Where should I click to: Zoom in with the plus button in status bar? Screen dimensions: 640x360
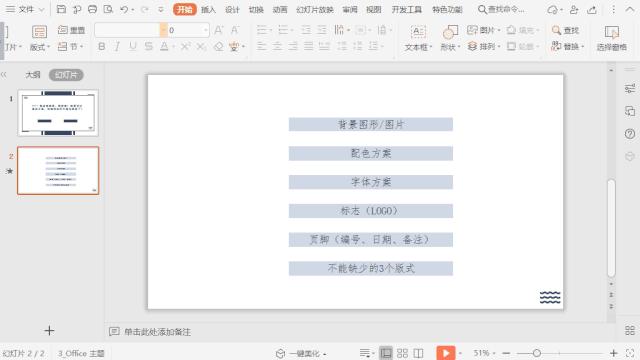click(x=613, y=353)
